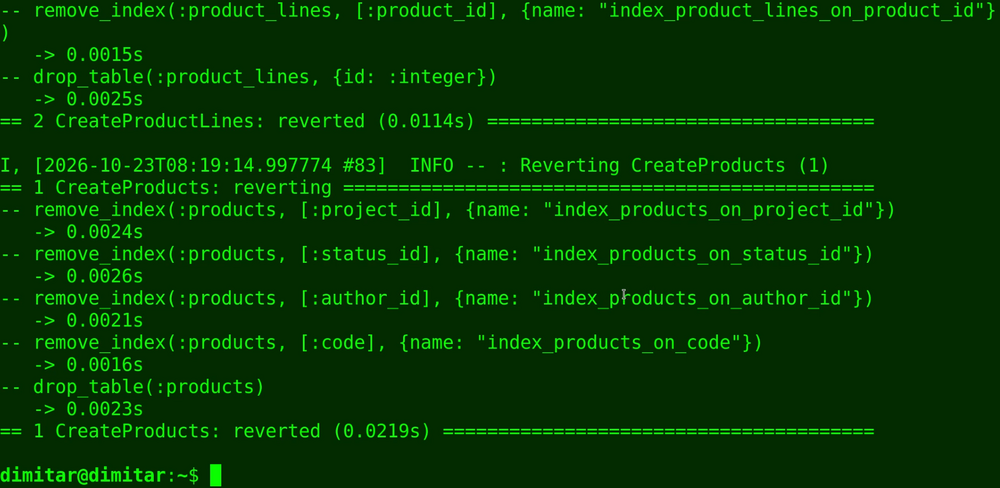The height and width of the screenshot is (488, 1000).
Task: Click the timing value '-> 0.0021s'
Action: [89, 321]
